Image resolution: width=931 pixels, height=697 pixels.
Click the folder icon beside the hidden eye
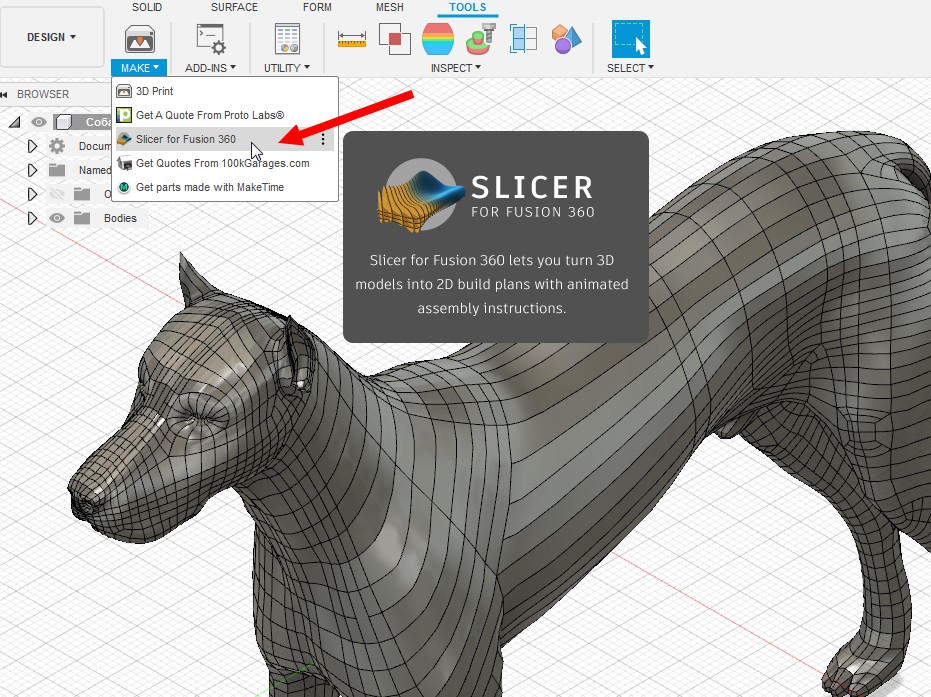click(x=82, y=194)
